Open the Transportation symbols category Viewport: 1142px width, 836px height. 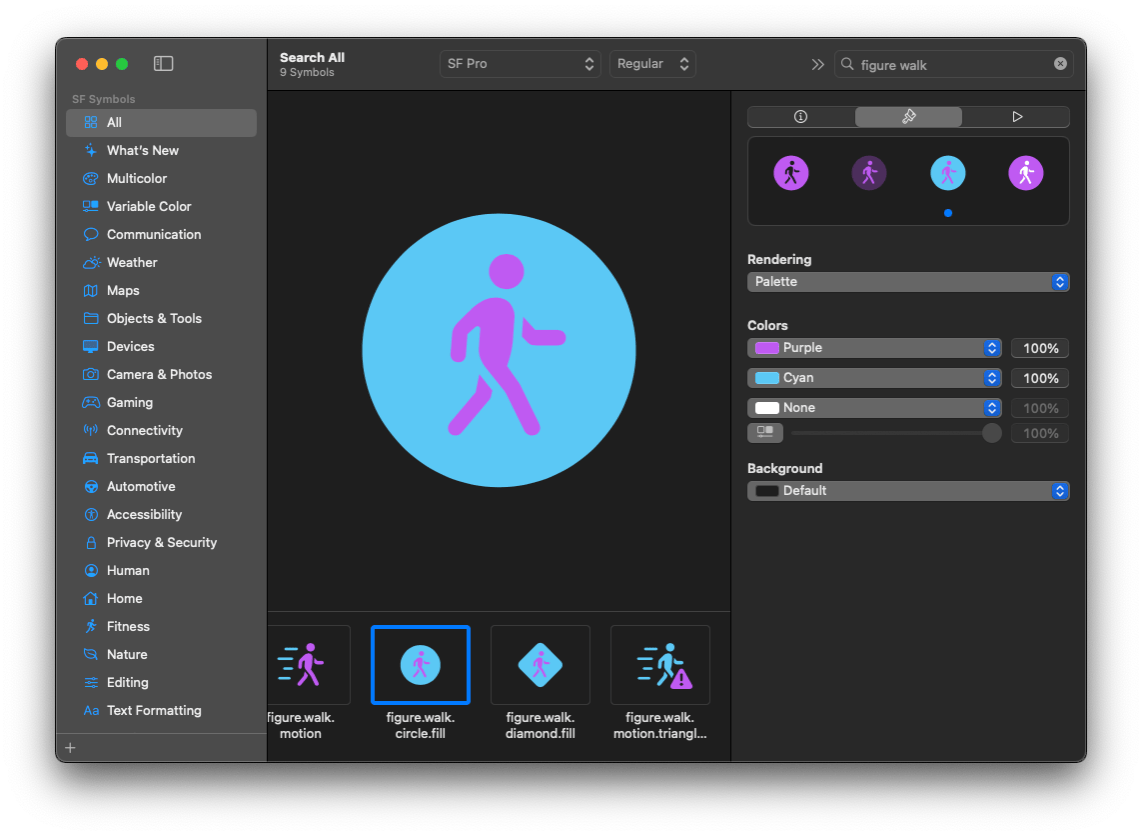[x=144, y=458]
